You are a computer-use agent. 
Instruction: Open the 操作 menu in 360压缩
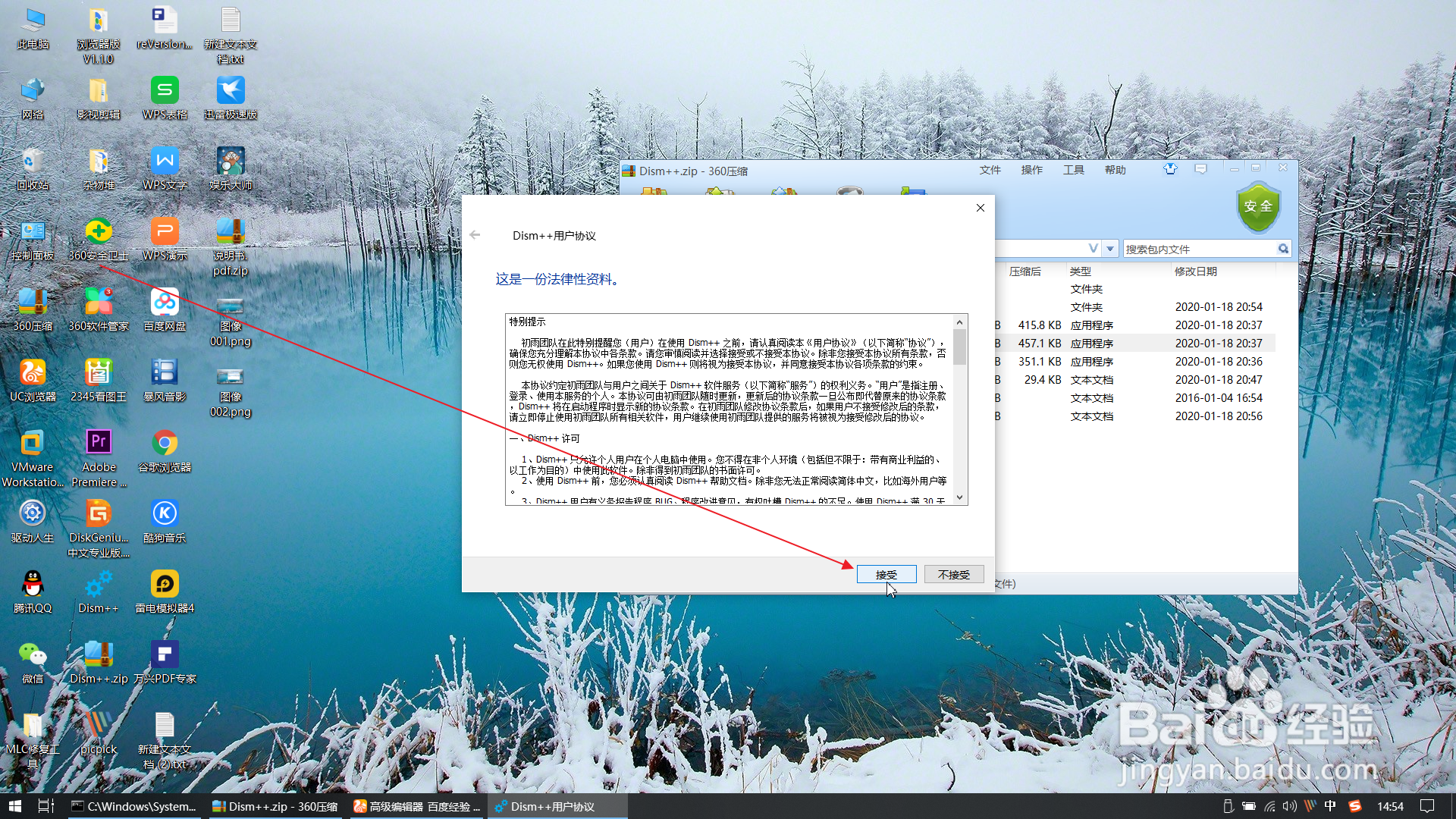coord(1031,170)
